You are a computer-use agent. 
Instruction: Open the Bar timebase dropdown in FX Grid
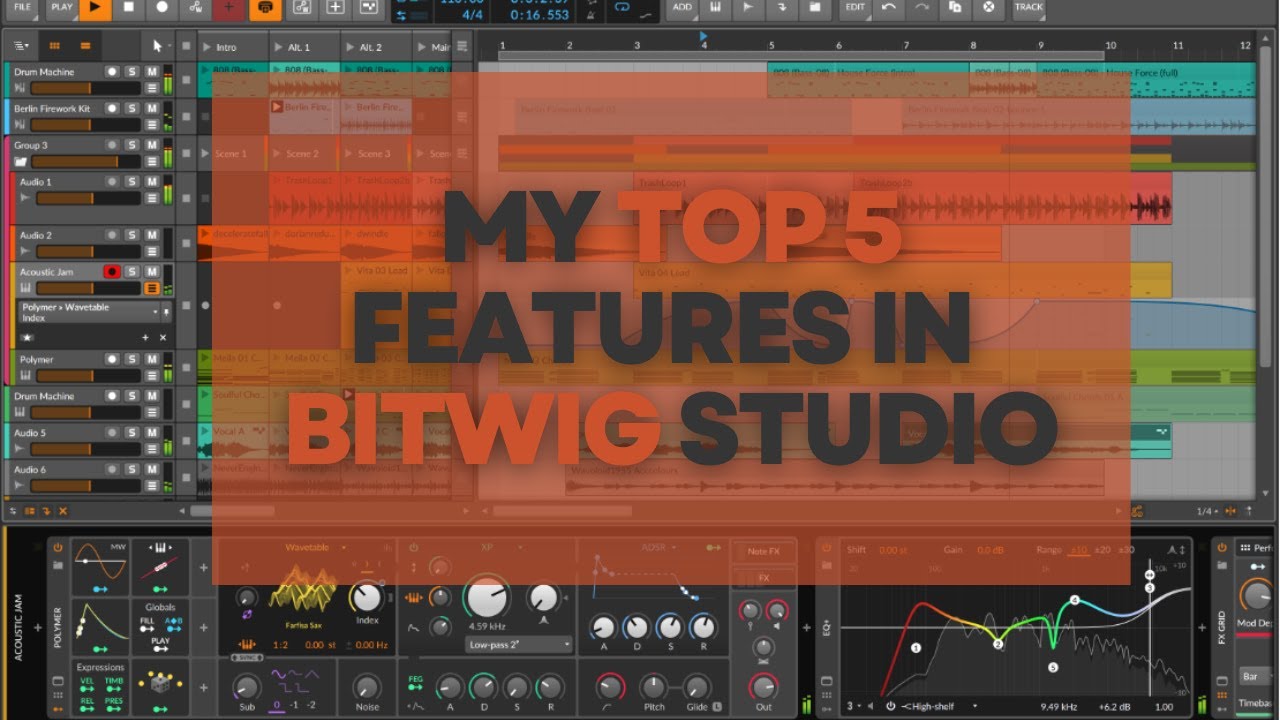[x=1258, y=676]
